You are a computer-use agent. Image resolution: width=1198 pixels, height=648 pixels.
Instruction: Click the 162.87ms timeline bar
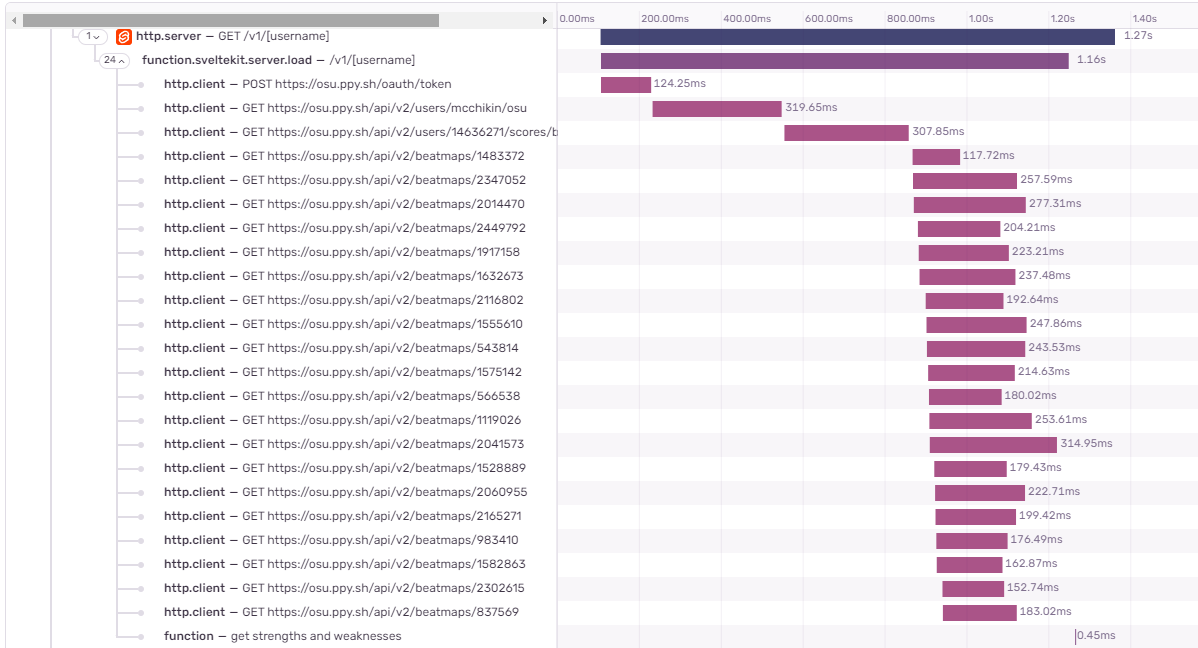[970, 565]
